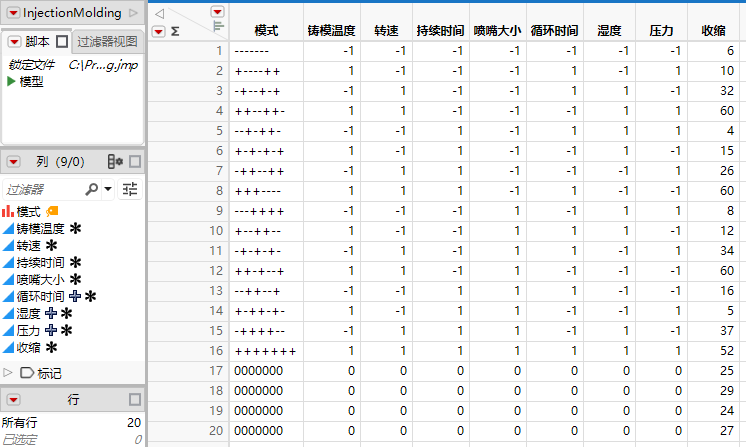Click the 标记 tag icon
Image resolution: width=746 pixels, height=447 pixels.
pos(27,373)
